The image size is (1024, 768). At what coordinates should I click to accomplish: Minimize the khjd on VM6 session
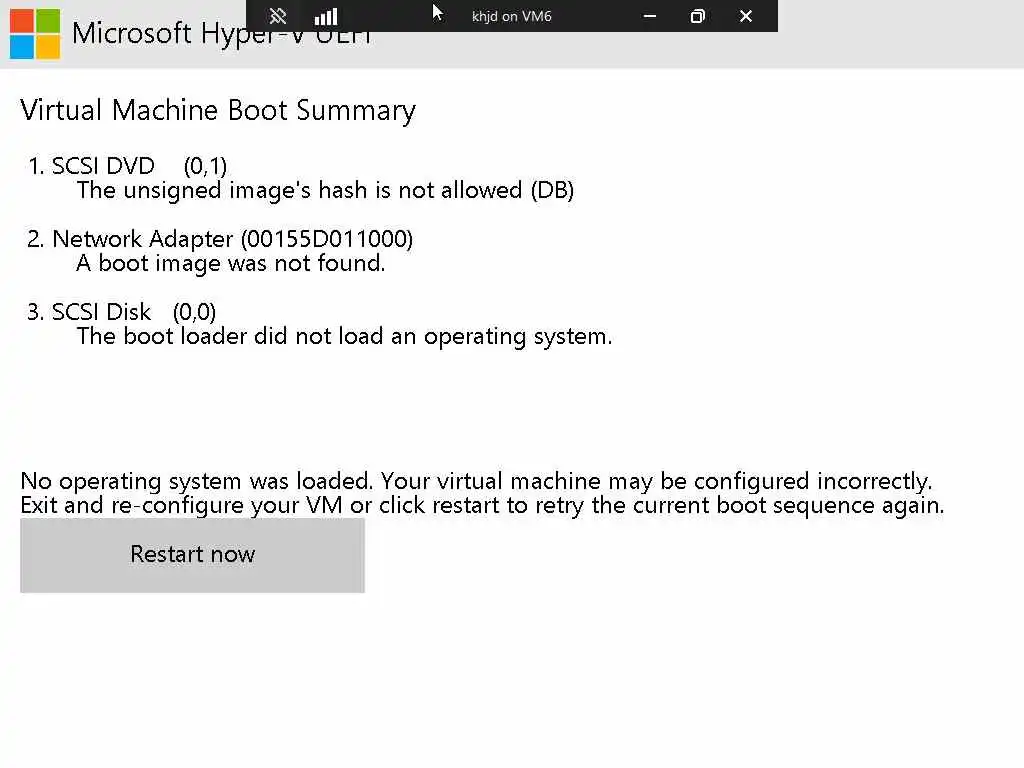[x=650, y=16]
